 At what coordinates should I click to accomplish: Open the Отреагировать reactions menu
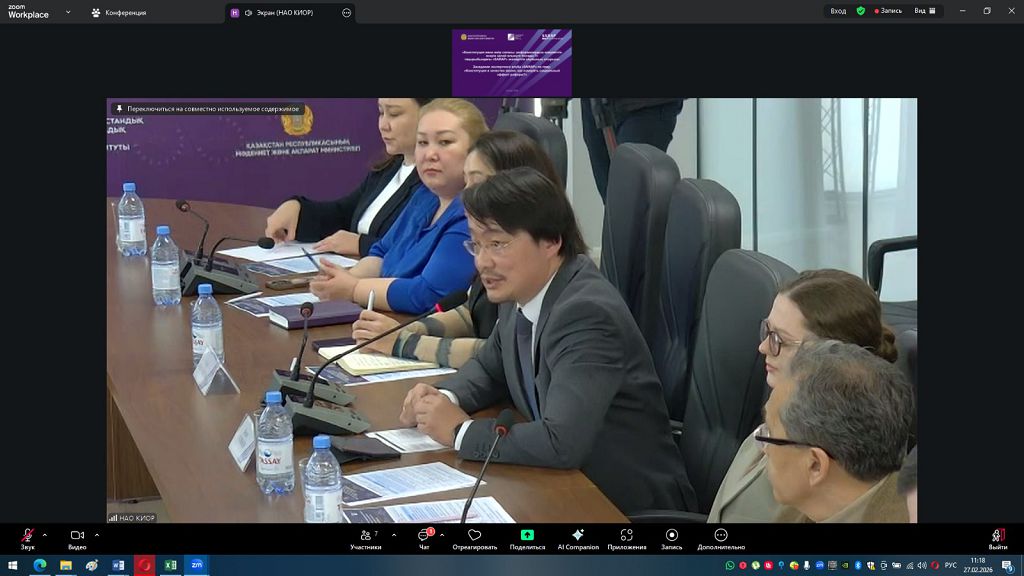pyautogui.click(x=474, y=537)
